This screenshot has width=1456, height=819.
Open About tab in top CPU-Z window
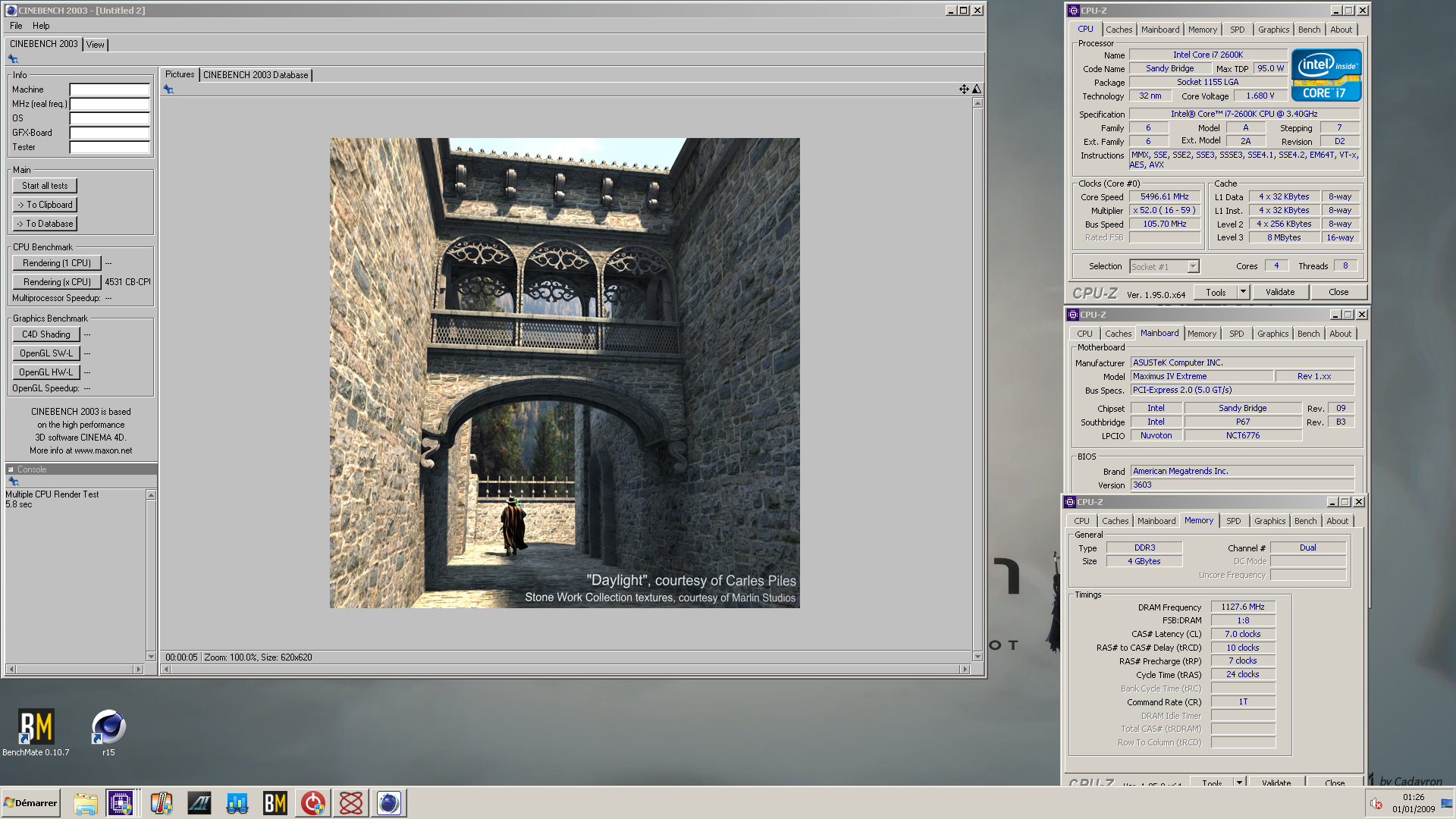click(1341, 30)
